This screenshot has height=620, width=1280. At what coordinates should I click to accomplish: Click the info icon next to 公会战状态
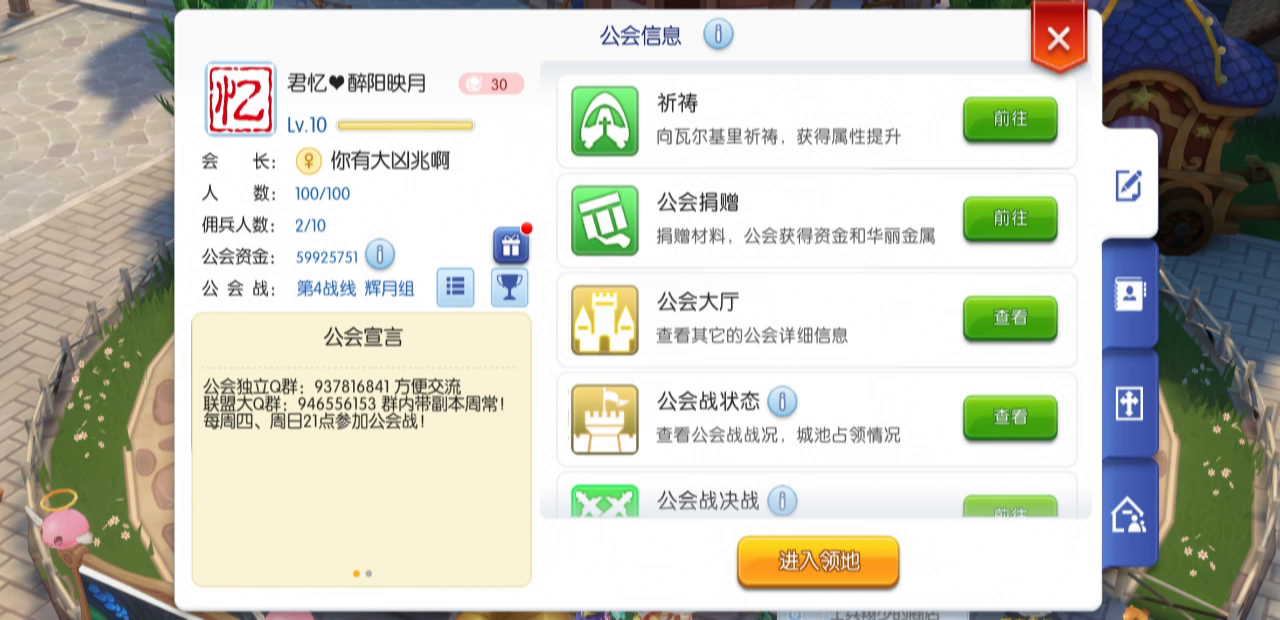point(782,402)
